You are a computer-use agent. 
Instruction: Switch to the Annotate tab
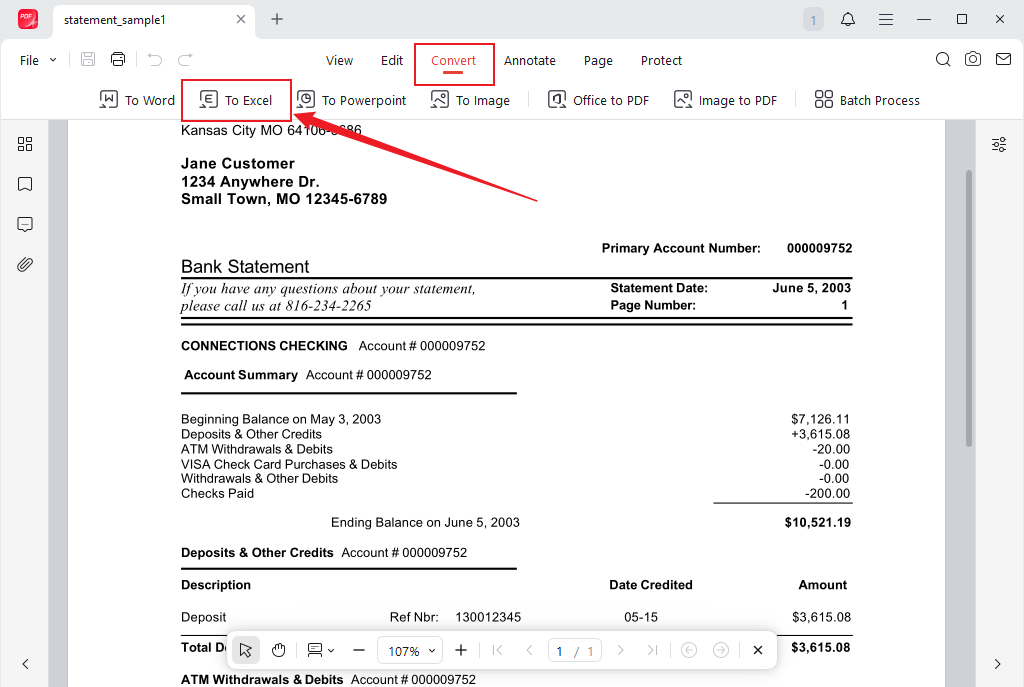coord(530,60)
